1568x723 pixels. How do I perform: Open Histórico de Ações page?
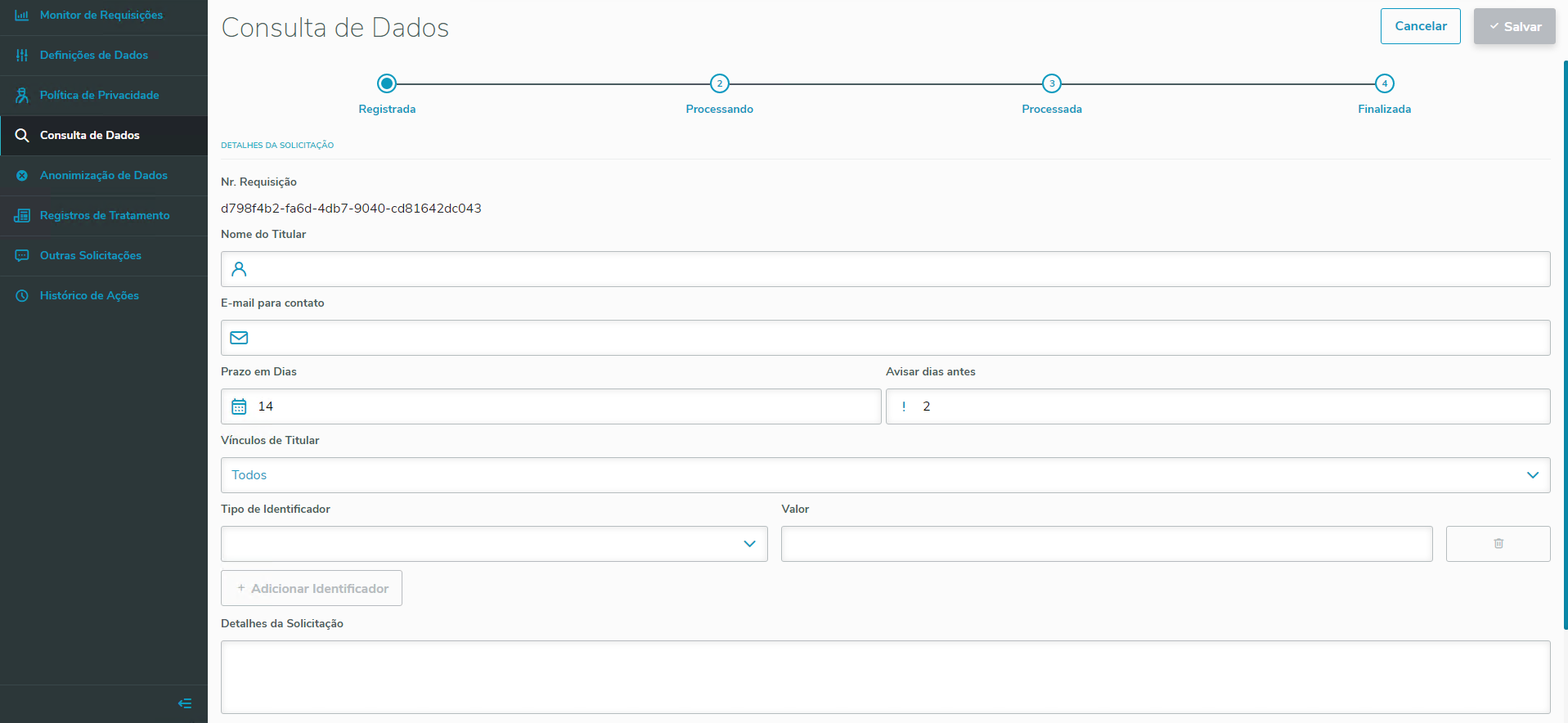104,295
